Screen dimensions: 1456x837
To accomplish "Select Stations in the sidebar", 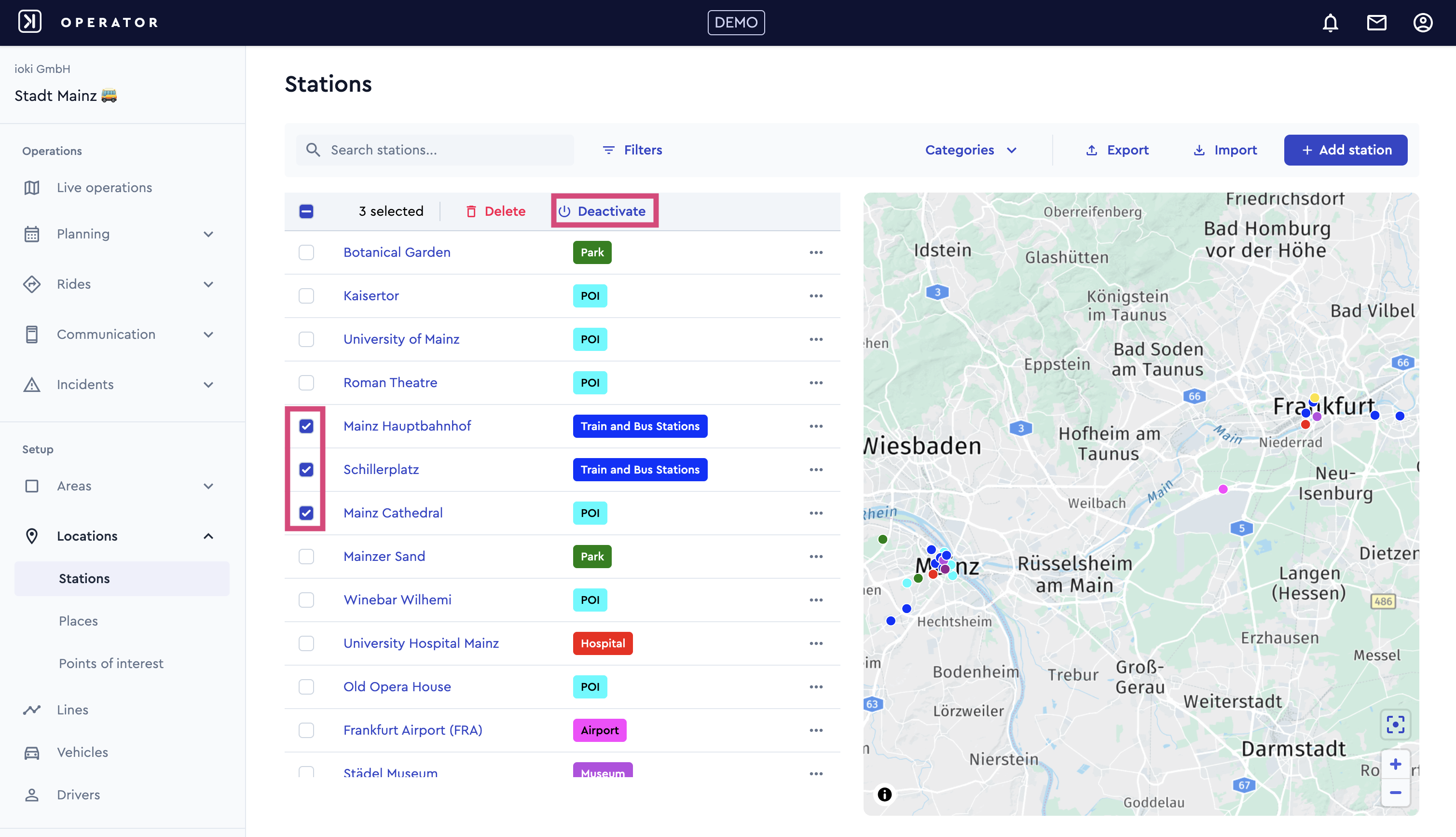I will point(122,578).
